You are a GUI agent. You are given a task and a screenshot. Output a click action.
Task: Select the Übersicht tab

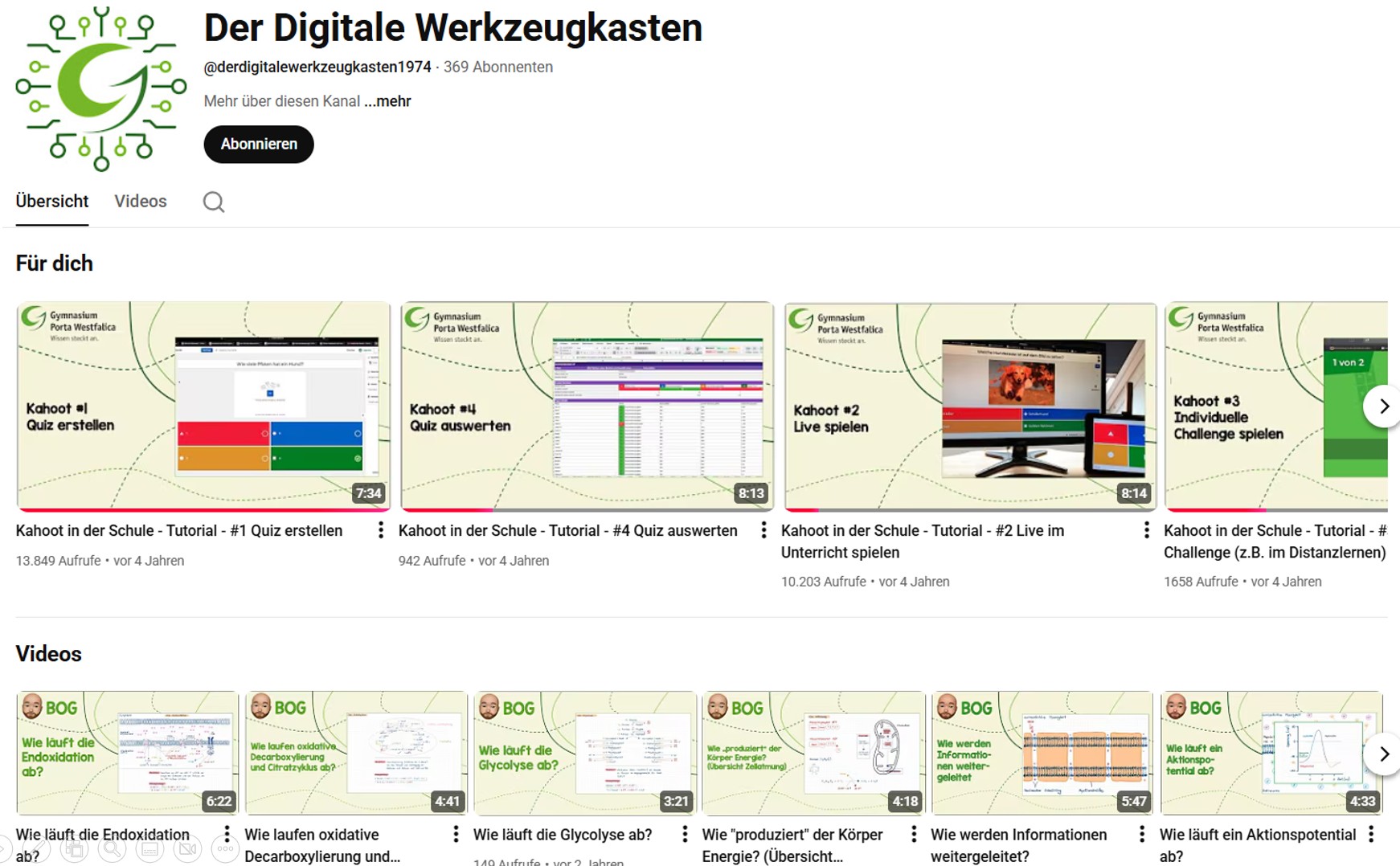tap(52, 202)
